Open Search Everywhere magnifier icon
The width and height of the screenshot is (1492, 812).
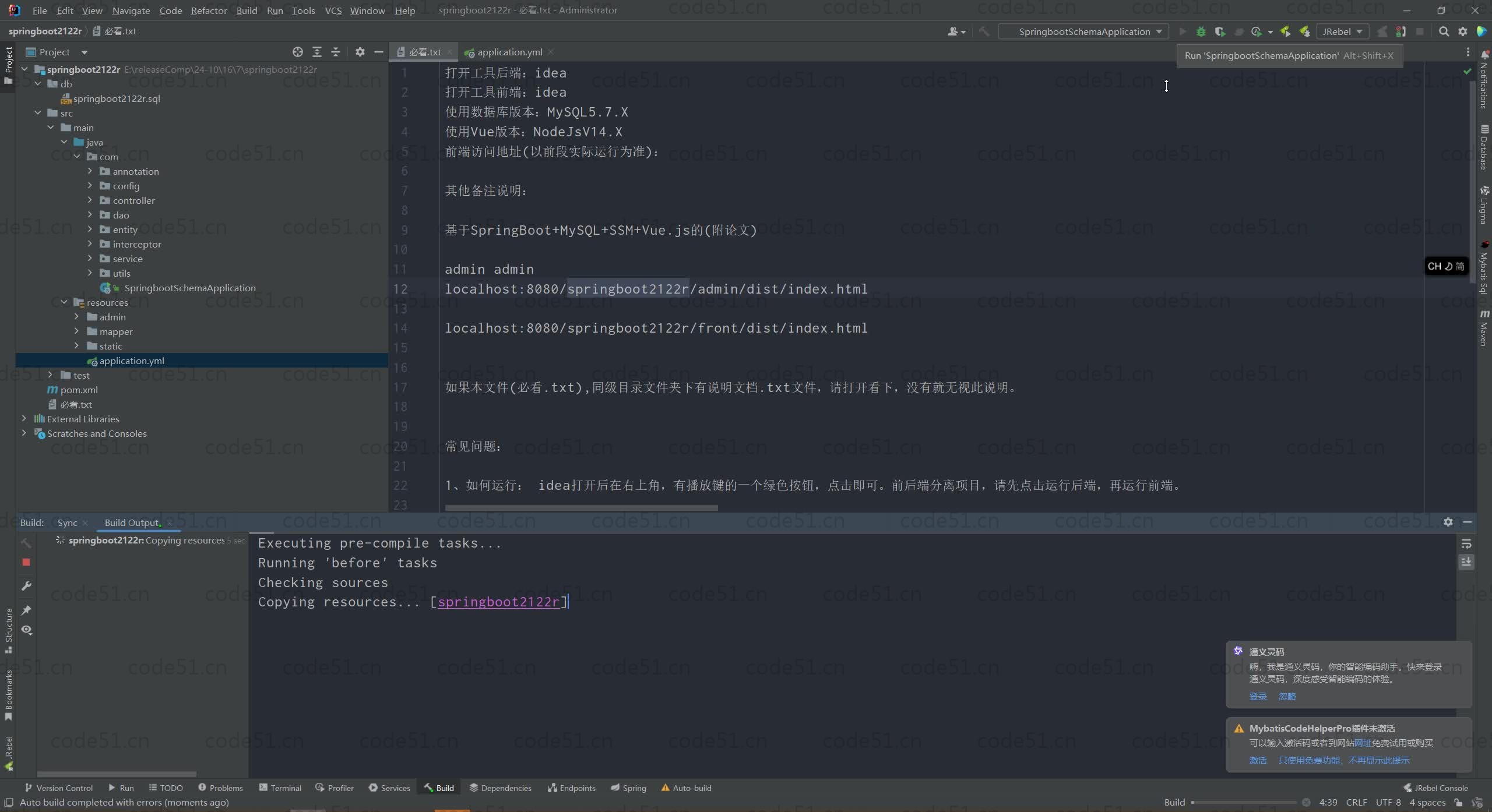coord(1444,31)
